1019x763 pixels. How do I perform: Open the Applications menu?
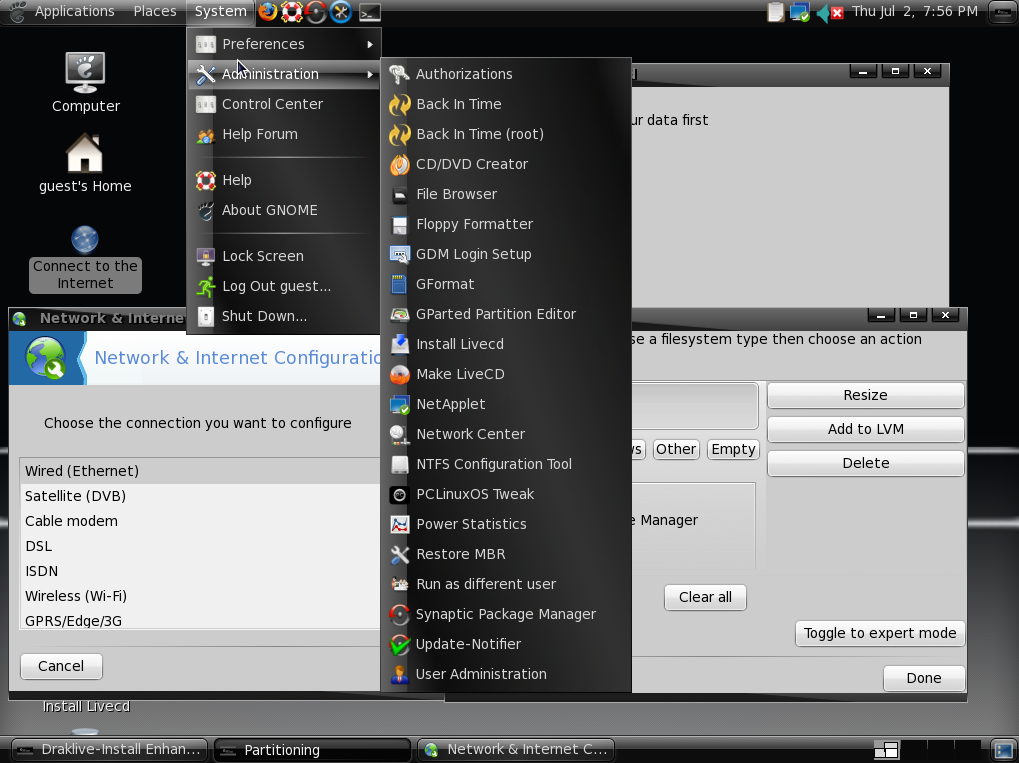point(62,12)
